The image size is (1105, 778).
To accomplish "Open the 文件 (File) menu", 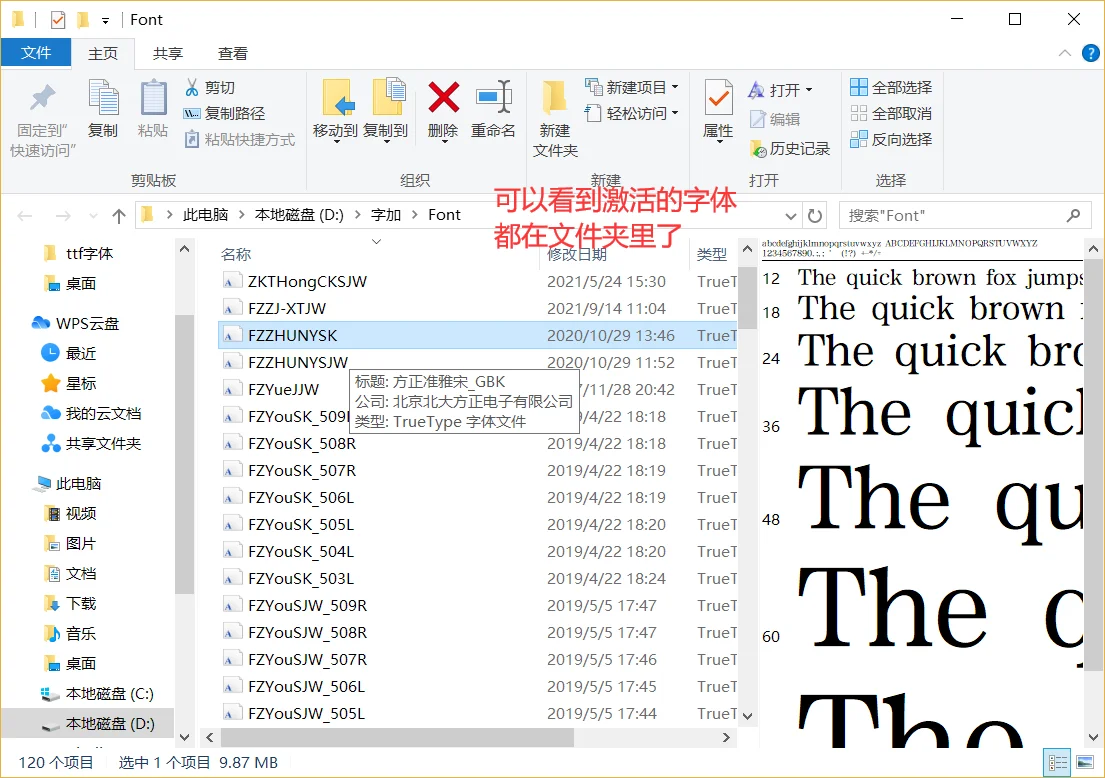I will coord(36,53).
